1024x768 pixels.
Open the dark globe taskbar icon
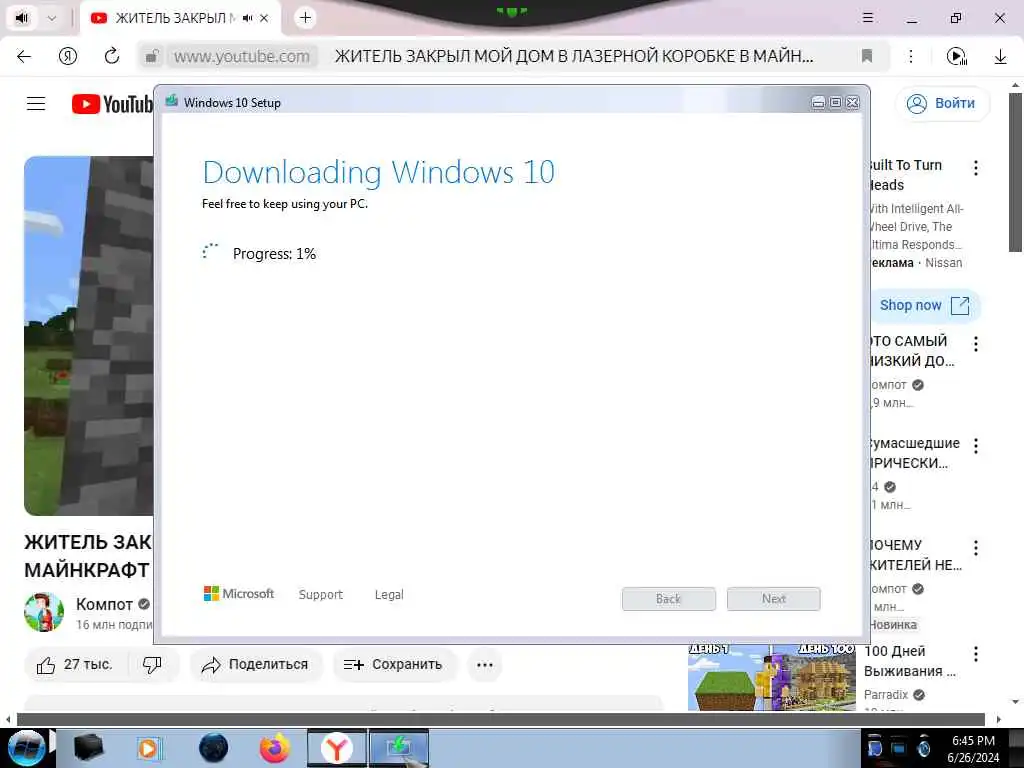click(214, 748)
